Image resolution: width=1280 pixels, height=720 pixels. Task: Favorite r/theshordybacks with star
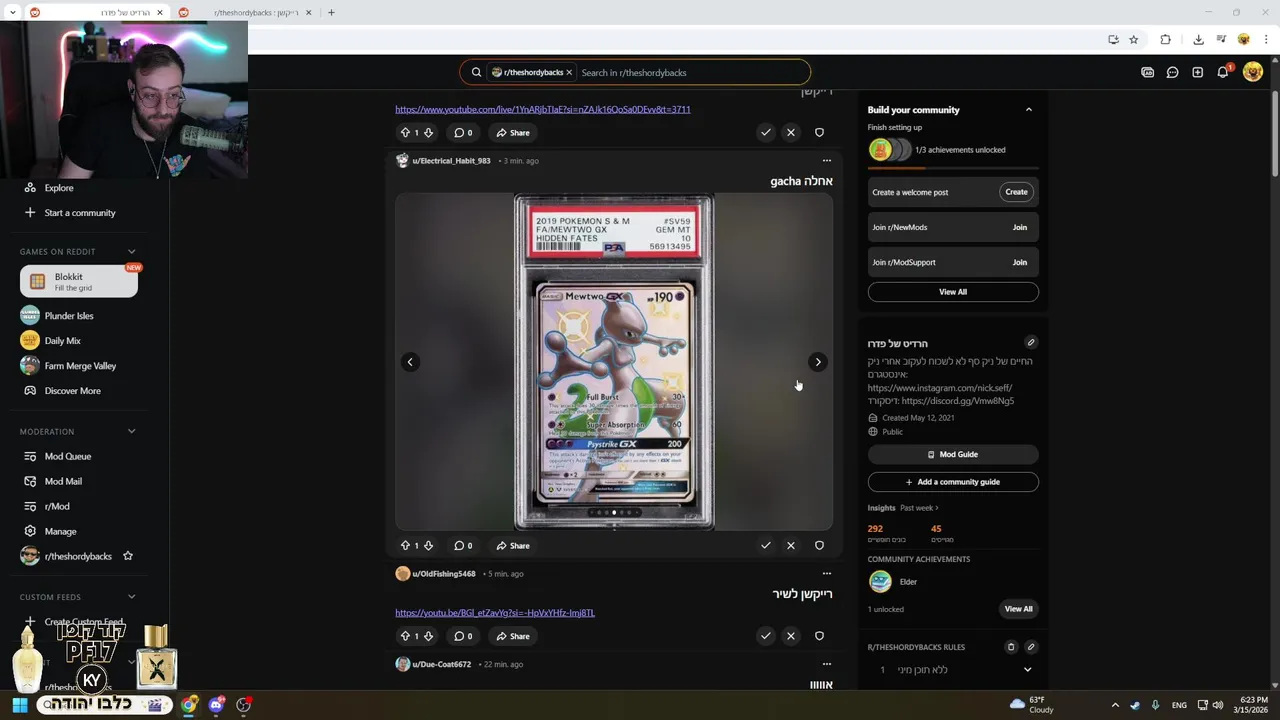click(x=128, y=556)
